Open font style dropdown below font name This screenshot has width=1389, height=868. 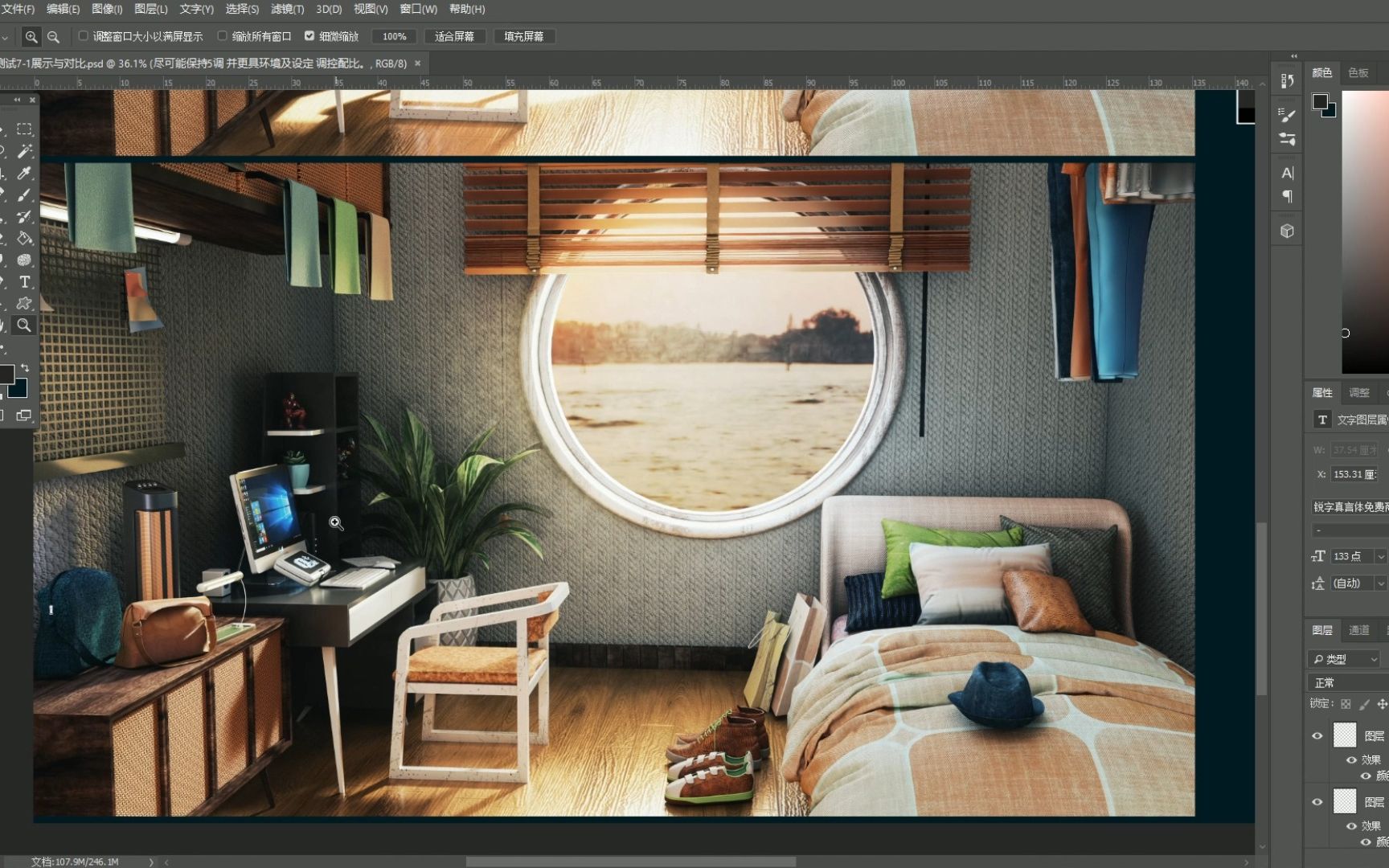click(x=1350, y=530)
